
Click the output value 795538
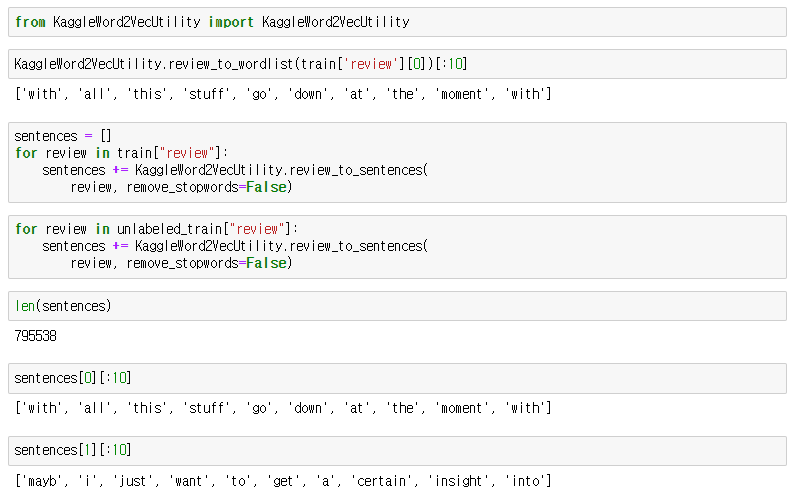pos(35,336)
